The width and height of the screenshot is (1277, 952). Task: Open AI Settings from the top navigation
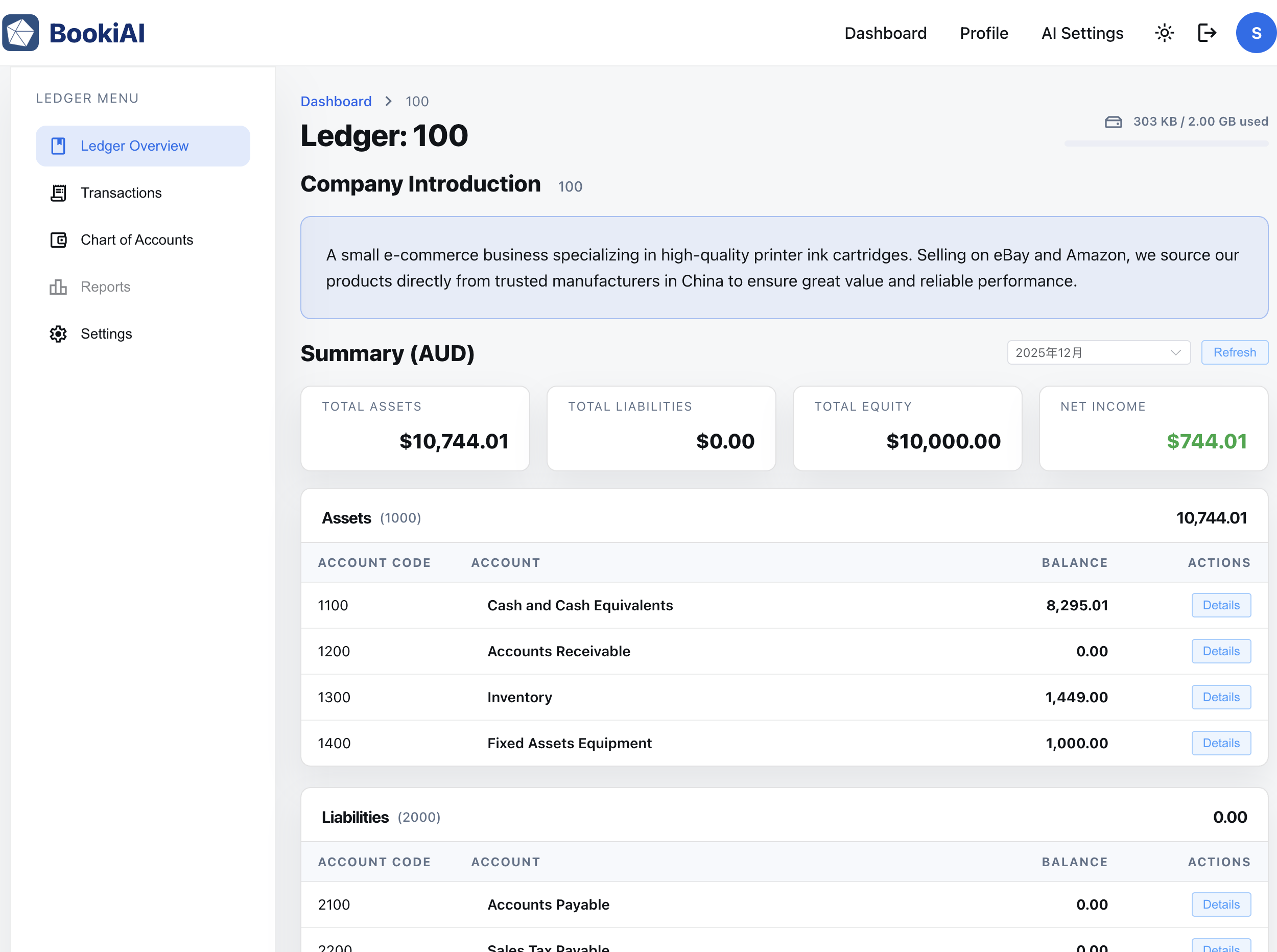click(x=1082, y=33)
